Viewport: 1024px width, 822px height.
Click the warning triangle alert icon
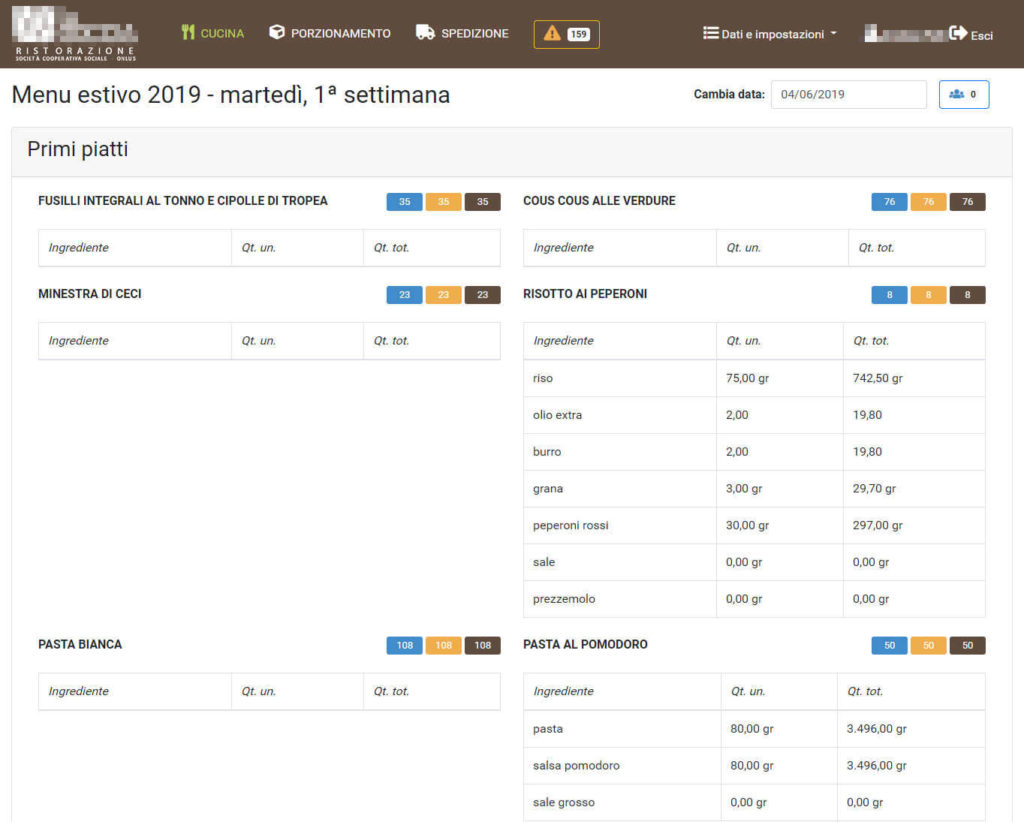pos(552,34)
